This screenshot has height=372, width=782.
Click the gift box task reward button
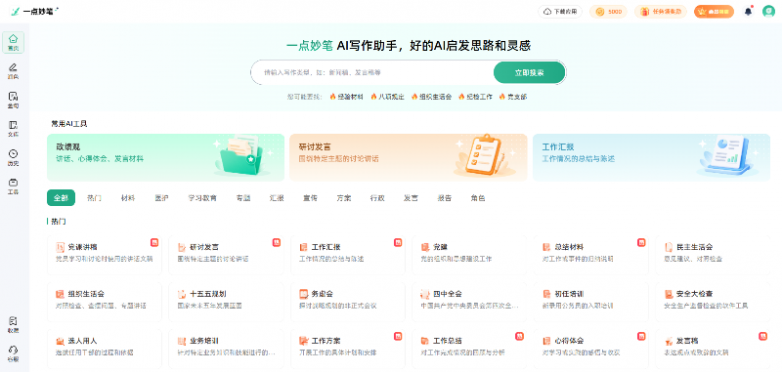660,11
